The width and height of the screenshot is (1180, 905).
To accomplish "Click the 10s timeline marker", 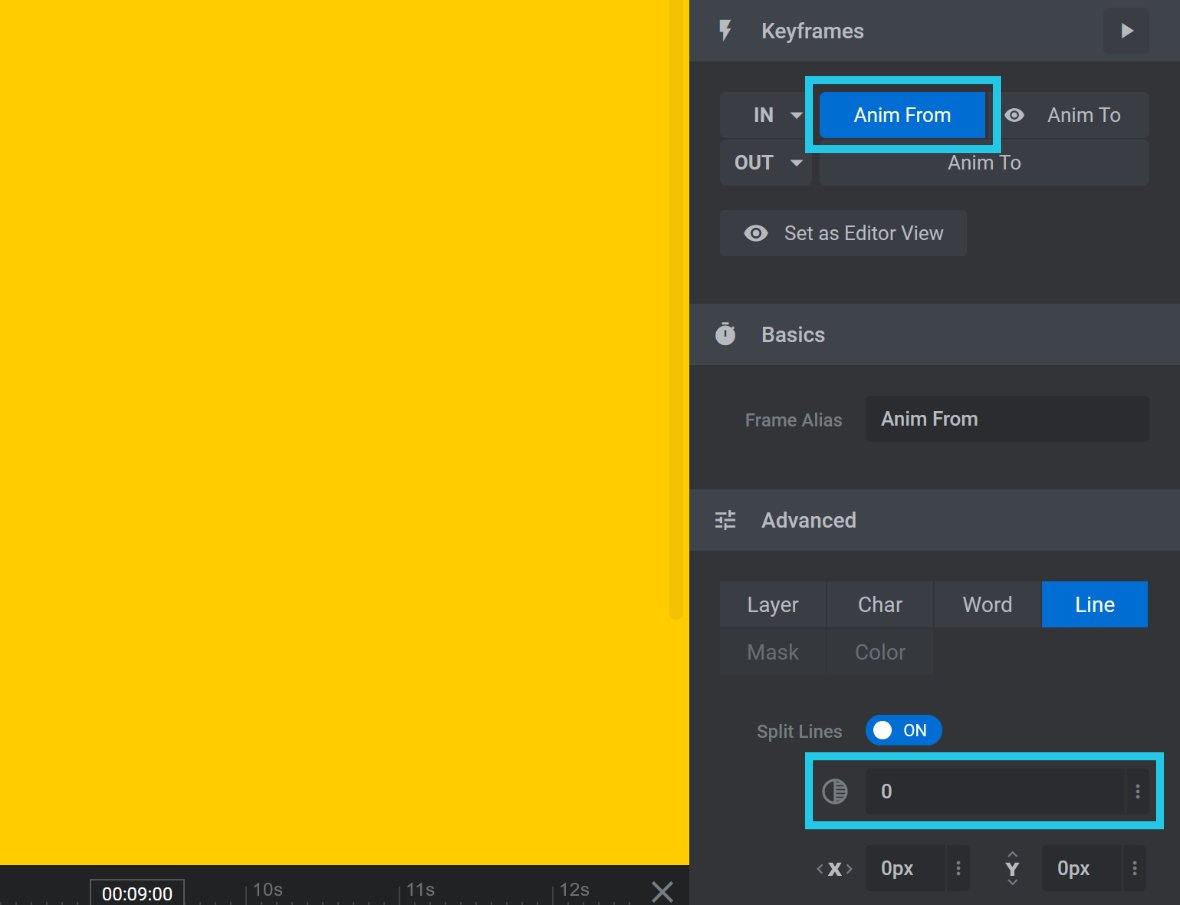I will [x=267, y=890].
